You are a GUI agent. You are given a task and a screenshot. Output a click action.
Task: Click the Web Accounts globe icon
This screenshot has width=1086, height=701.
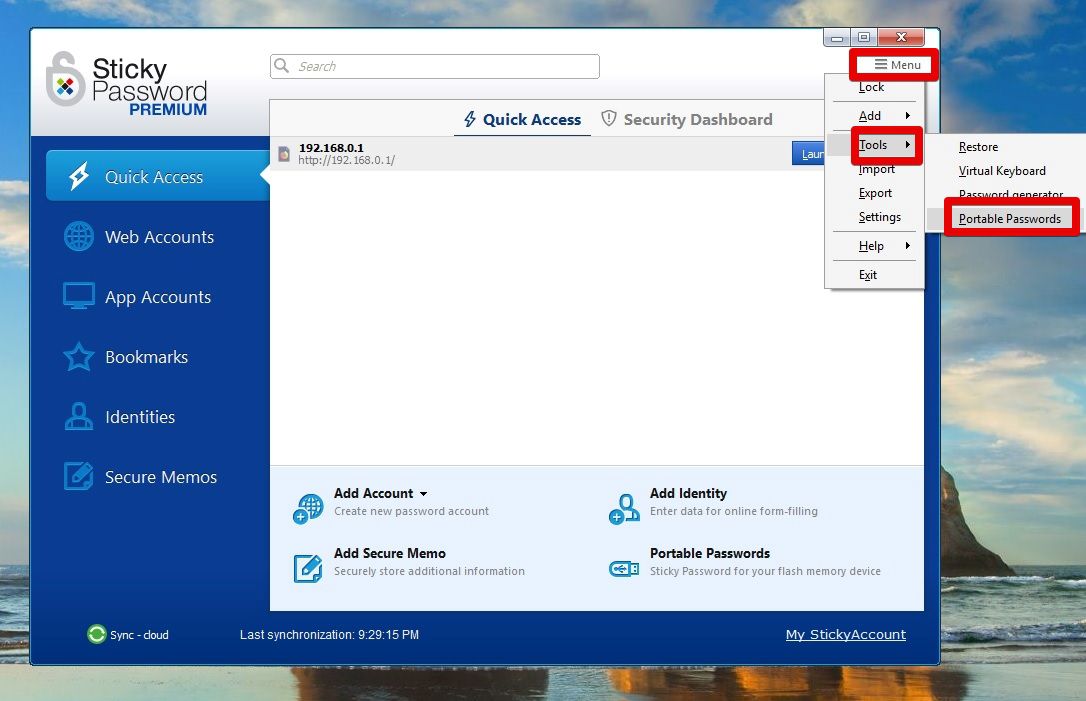pos(79,236)
